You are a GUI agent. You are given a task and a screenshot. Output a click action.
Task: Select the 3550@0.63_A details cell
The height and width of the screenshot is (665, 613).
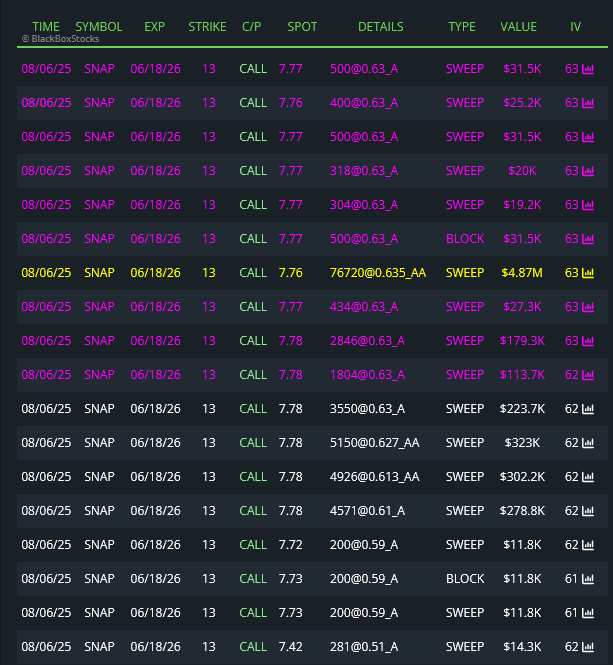pyautogui.click(x=367, y=409)
